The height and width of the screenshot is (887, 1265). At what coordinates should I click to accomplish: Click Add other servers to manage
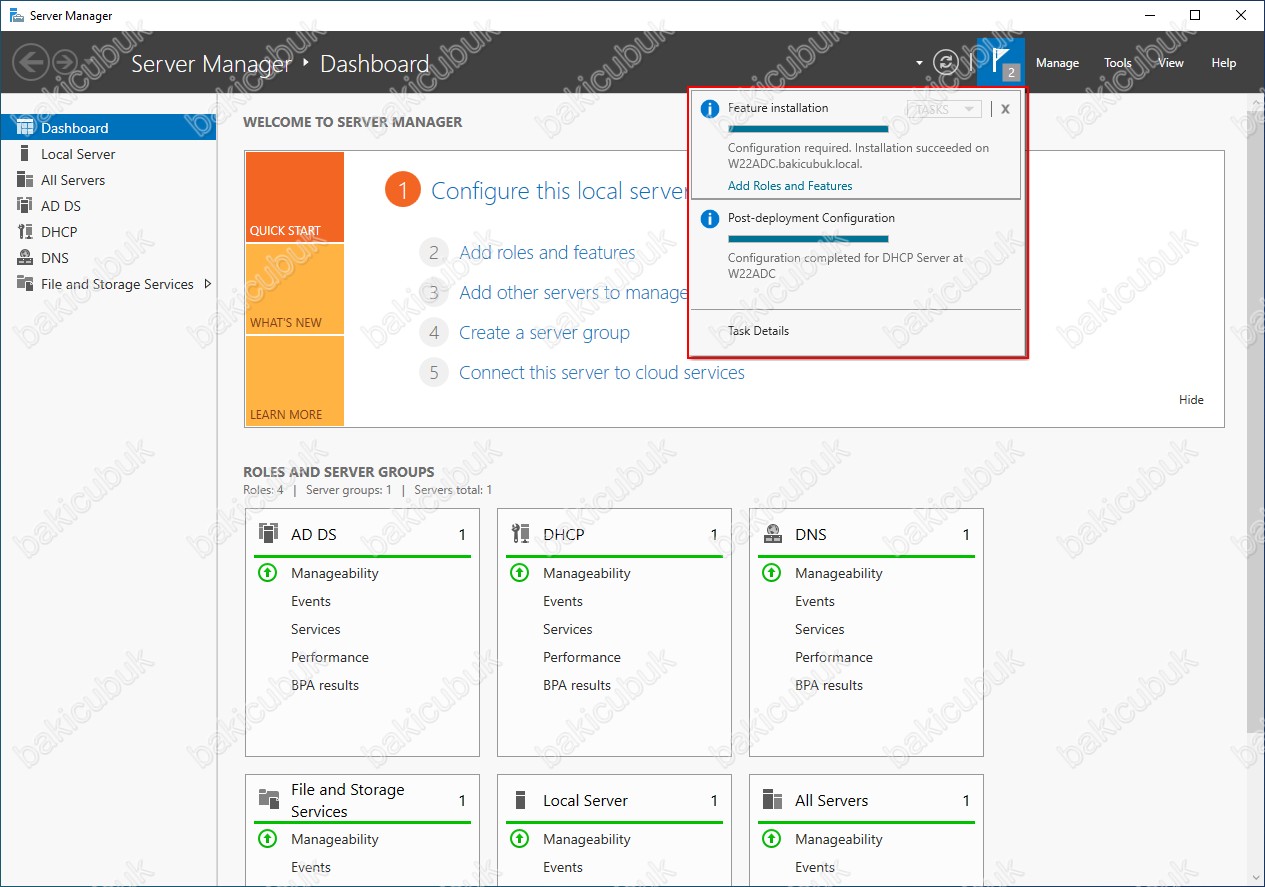tap(573, 293)
